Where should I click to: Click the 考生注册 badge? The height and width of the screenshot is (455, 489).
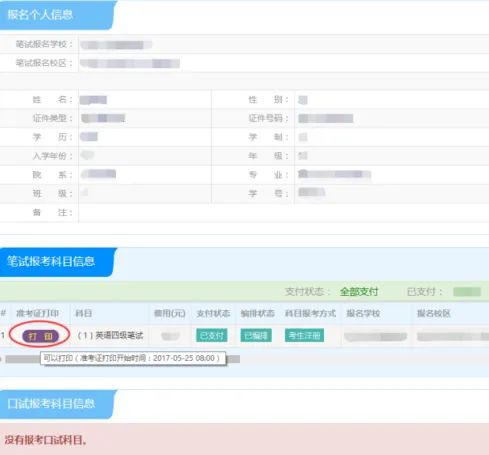tap(304, 335)
